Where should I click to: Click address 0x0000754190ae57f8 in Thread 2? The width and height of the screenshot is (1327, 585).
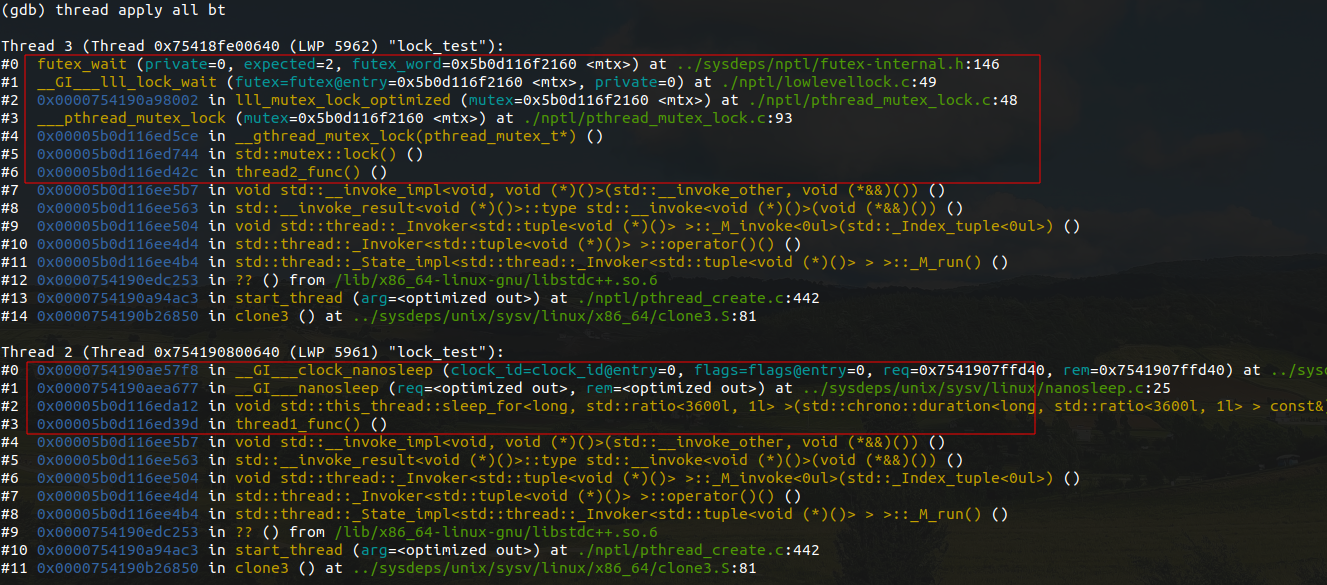(118, 370)
